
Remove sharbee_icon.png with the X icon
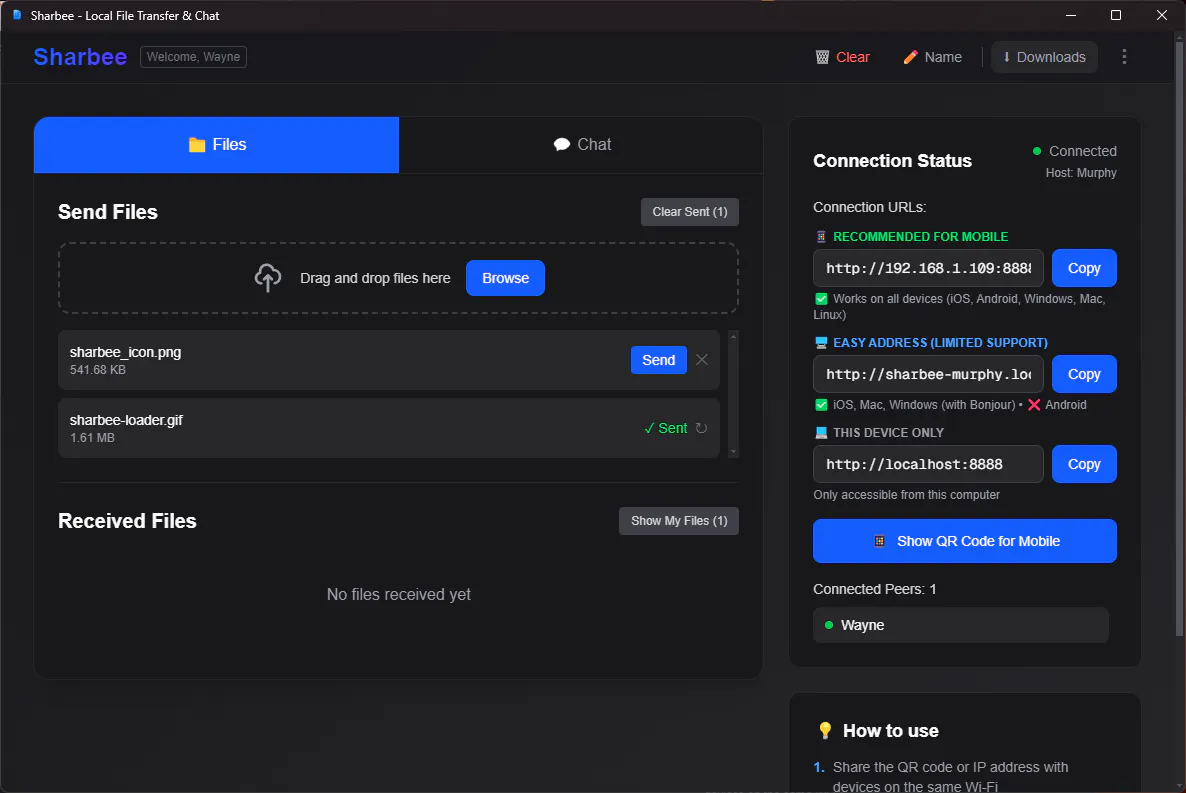tap(702, 359)
